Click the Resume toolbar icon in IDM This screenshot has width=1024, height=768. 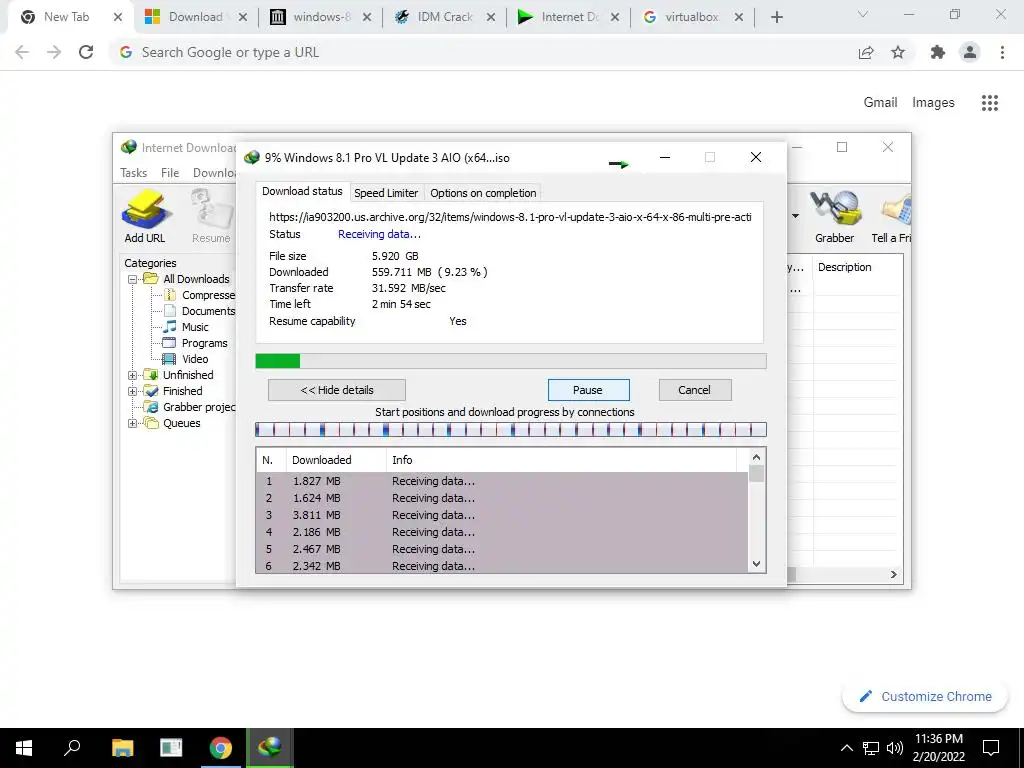coord(212,216)
